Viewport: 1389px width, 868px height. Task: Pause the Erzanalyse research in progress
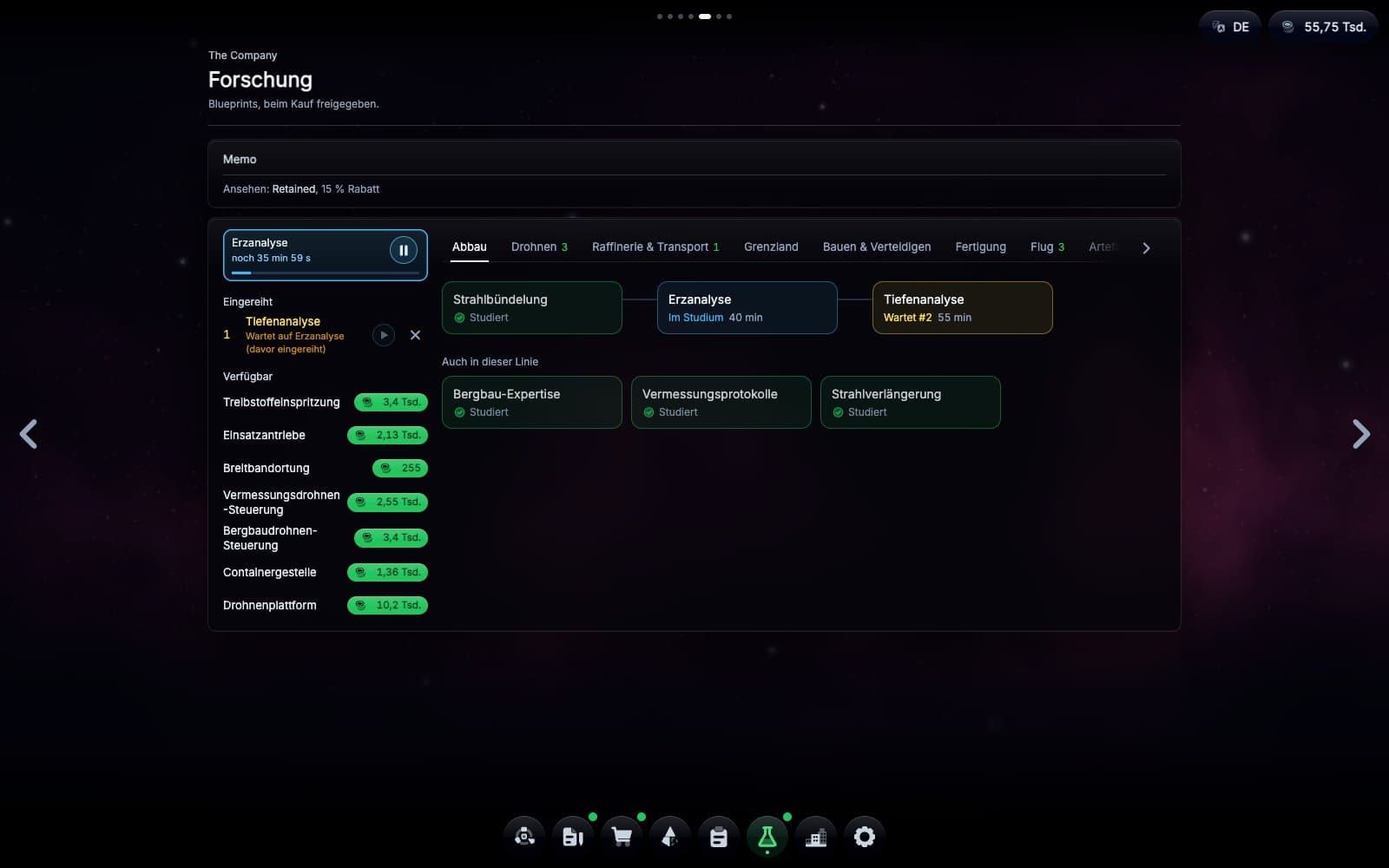pyautogui.click(x=403, y=250)
